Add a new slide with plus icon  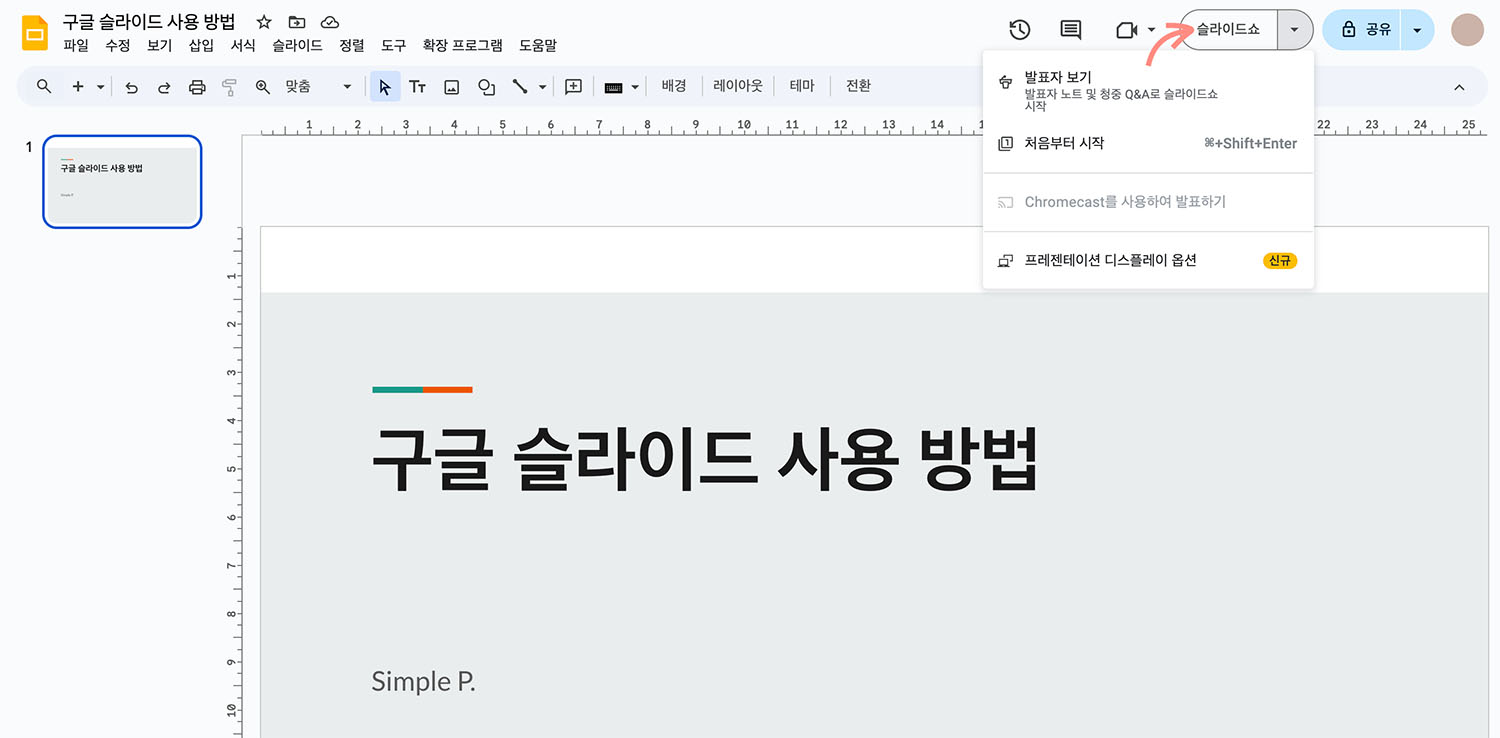point(78,87)
